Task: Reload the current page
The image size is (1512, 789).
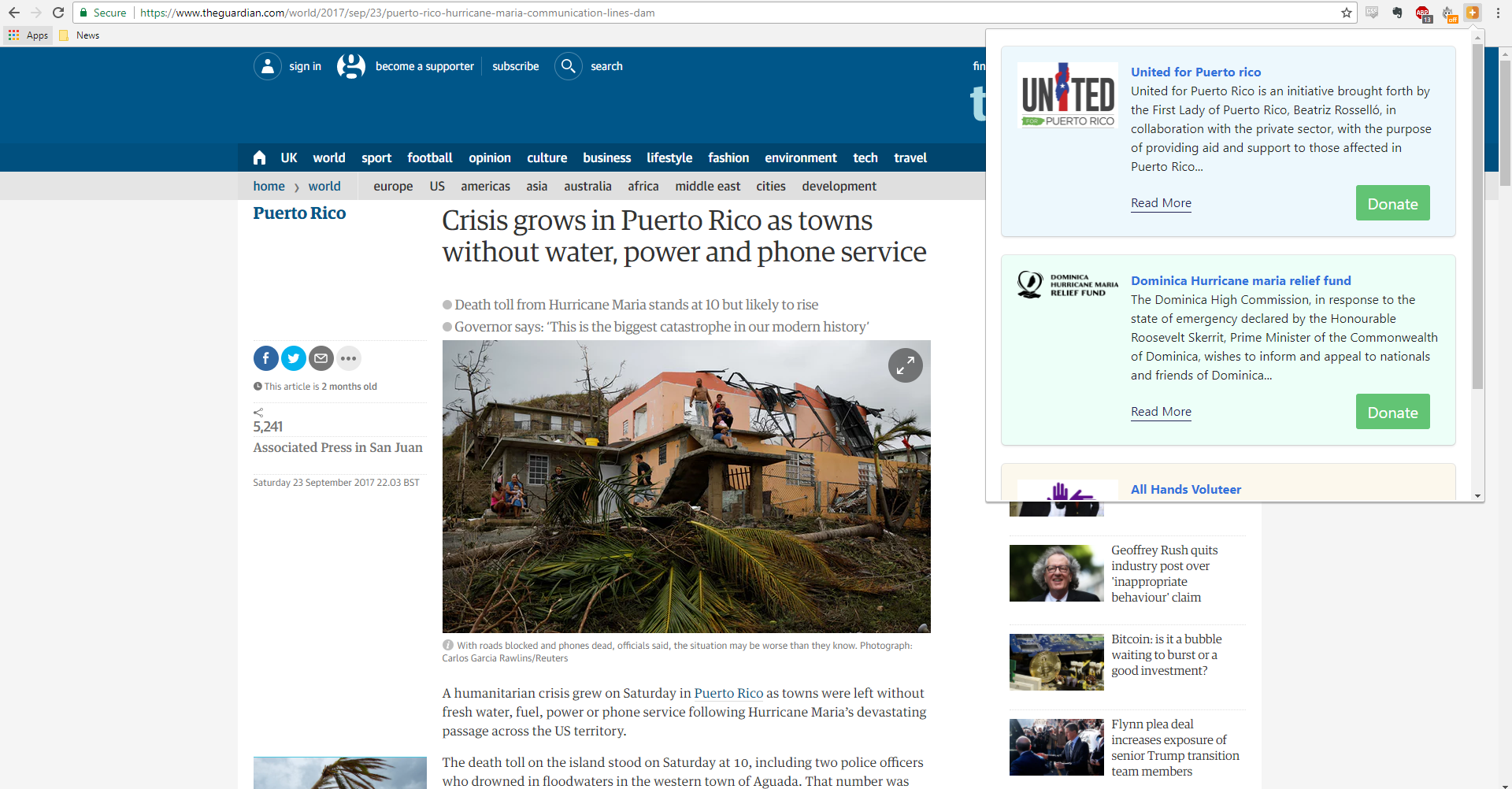Action: [58, 13]
